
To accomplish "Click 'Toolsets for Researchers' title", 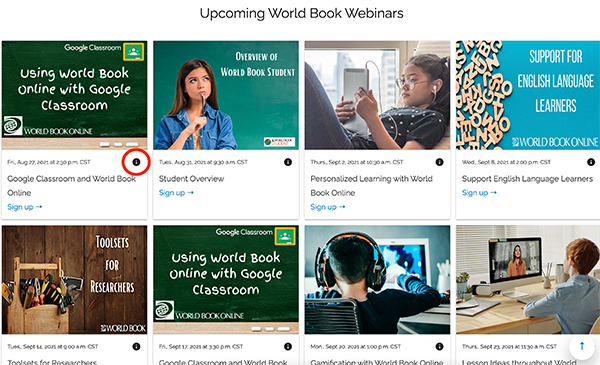I will pos(52,362).
